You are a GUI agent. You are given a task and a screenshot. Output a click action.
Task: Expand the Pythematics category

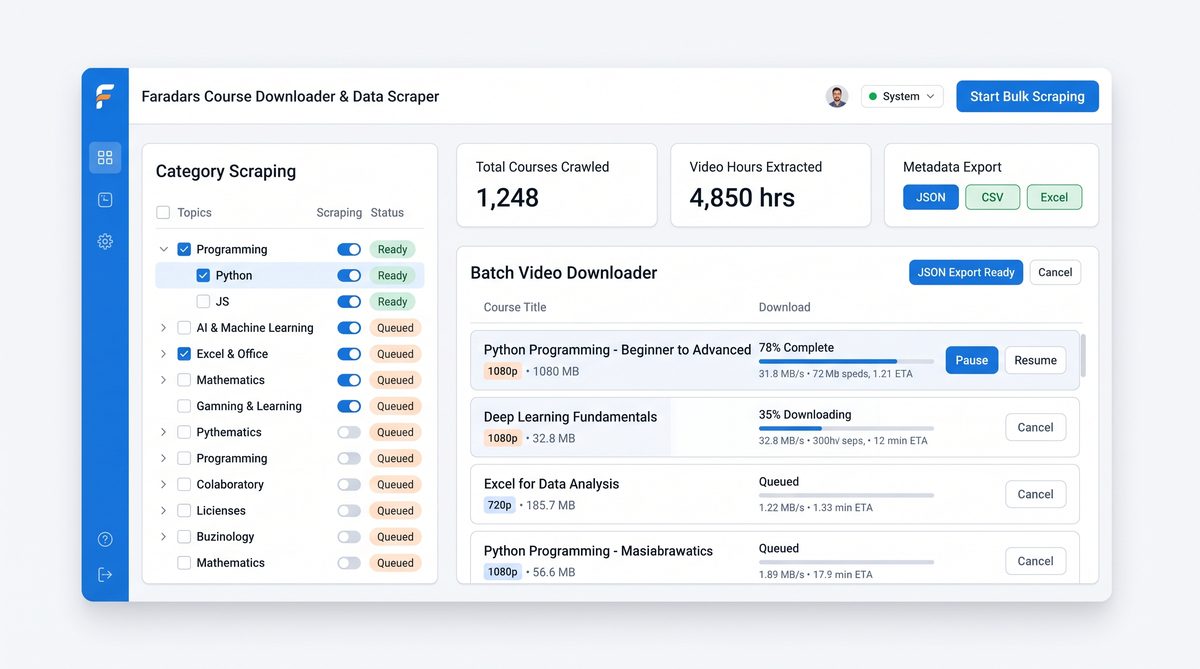click(163, 432)
